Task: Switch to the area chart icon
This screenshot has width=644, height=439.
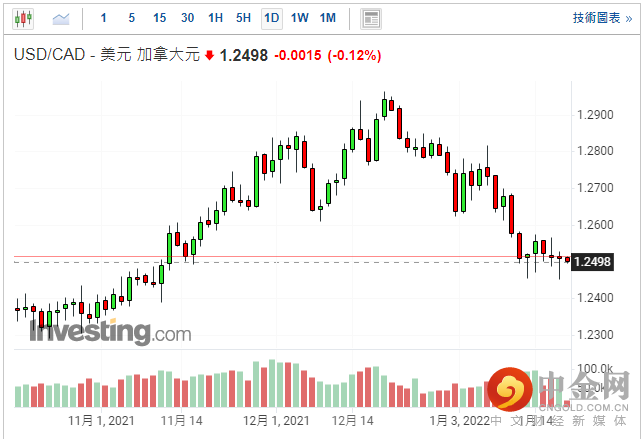Action: click(62, 18)
